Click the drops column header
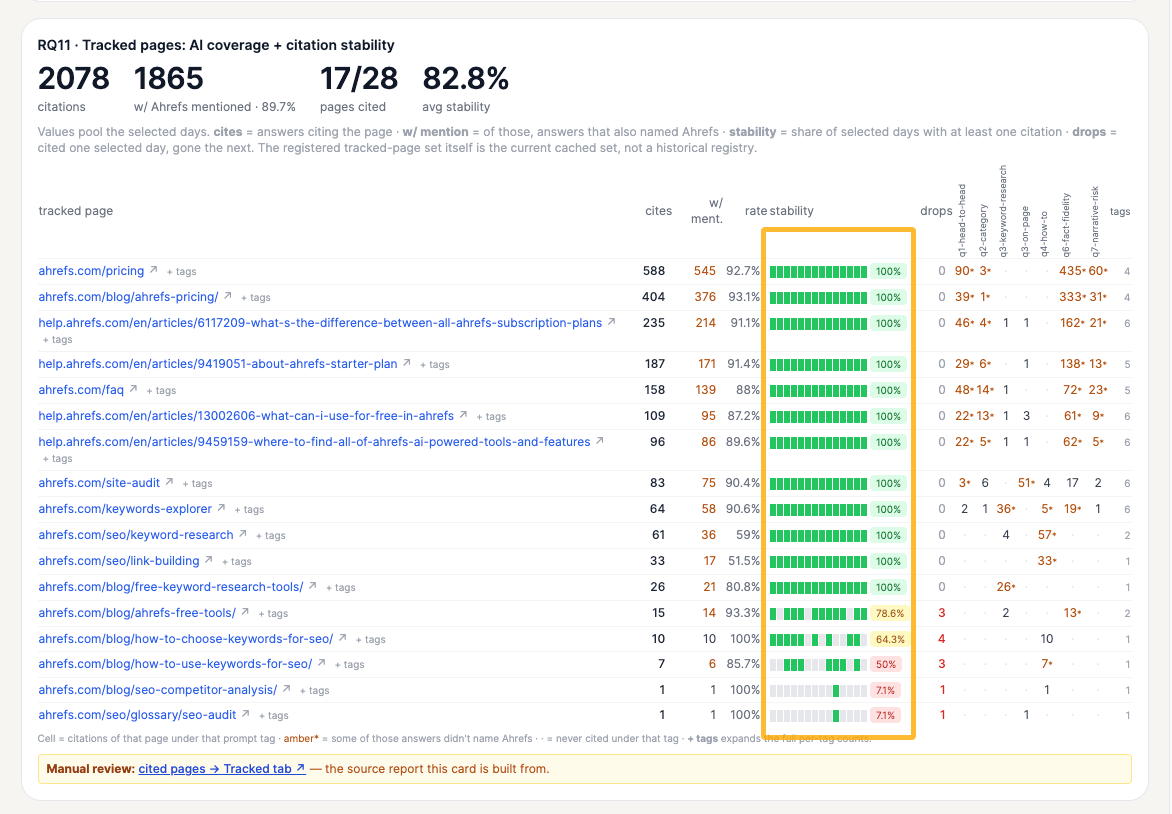 tap(936, 211)
